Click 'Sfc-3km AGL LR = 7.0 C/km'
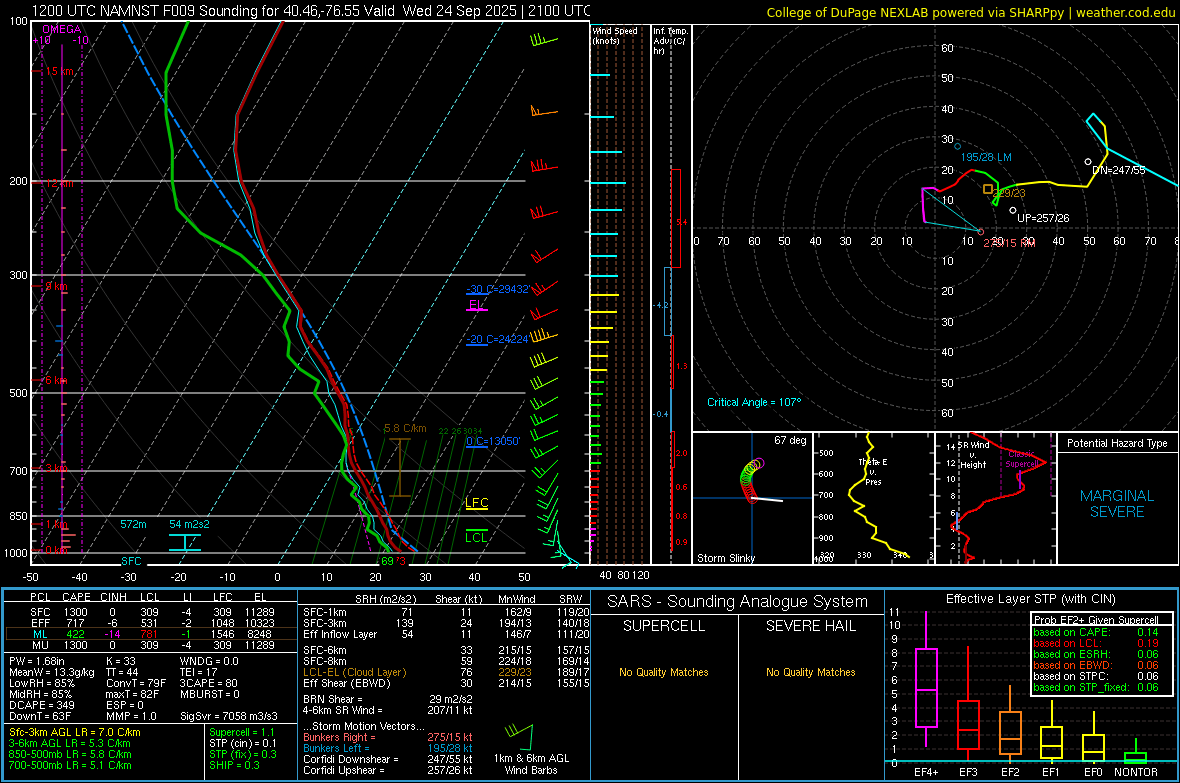The image size is (1180, 783). point(75,732)
